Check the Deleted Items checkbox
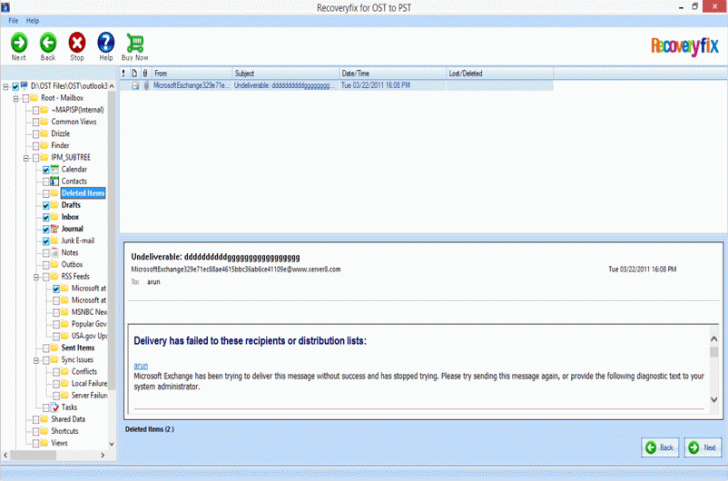Screen dimensions: 728x481 click(x=46, y=193)
